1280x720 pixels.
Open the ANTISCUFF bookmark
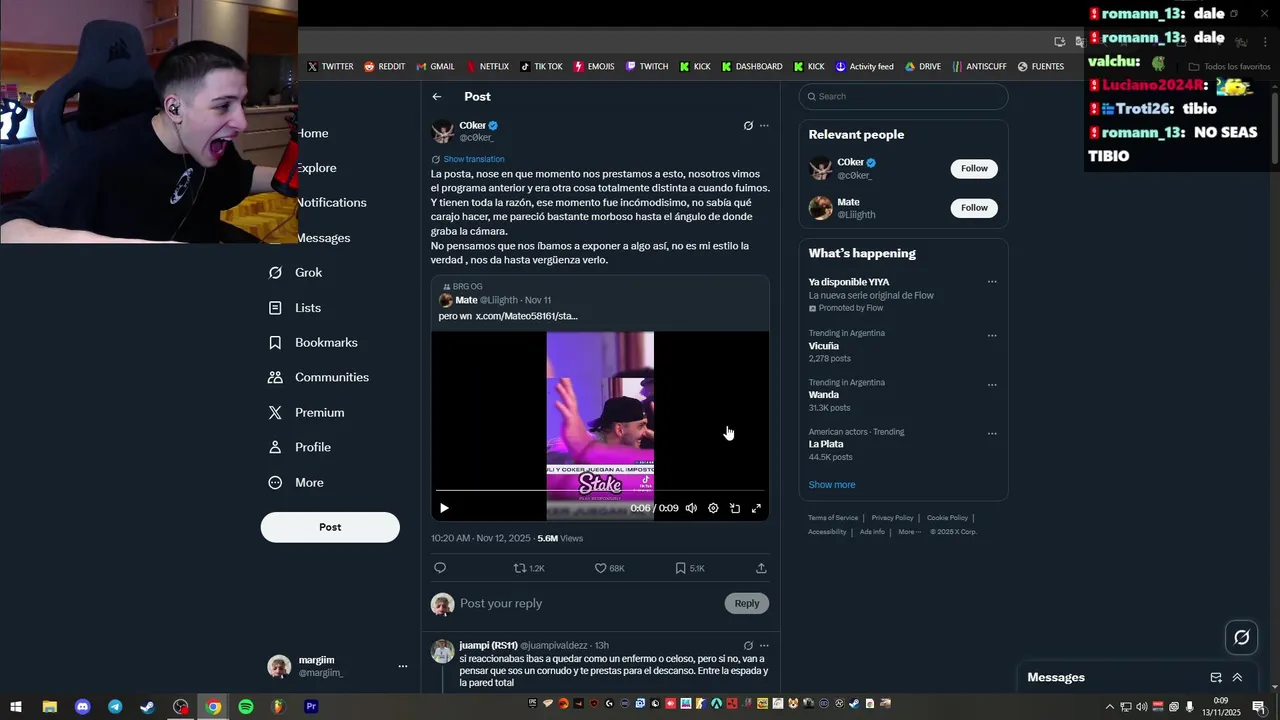(x=979, y=67)
